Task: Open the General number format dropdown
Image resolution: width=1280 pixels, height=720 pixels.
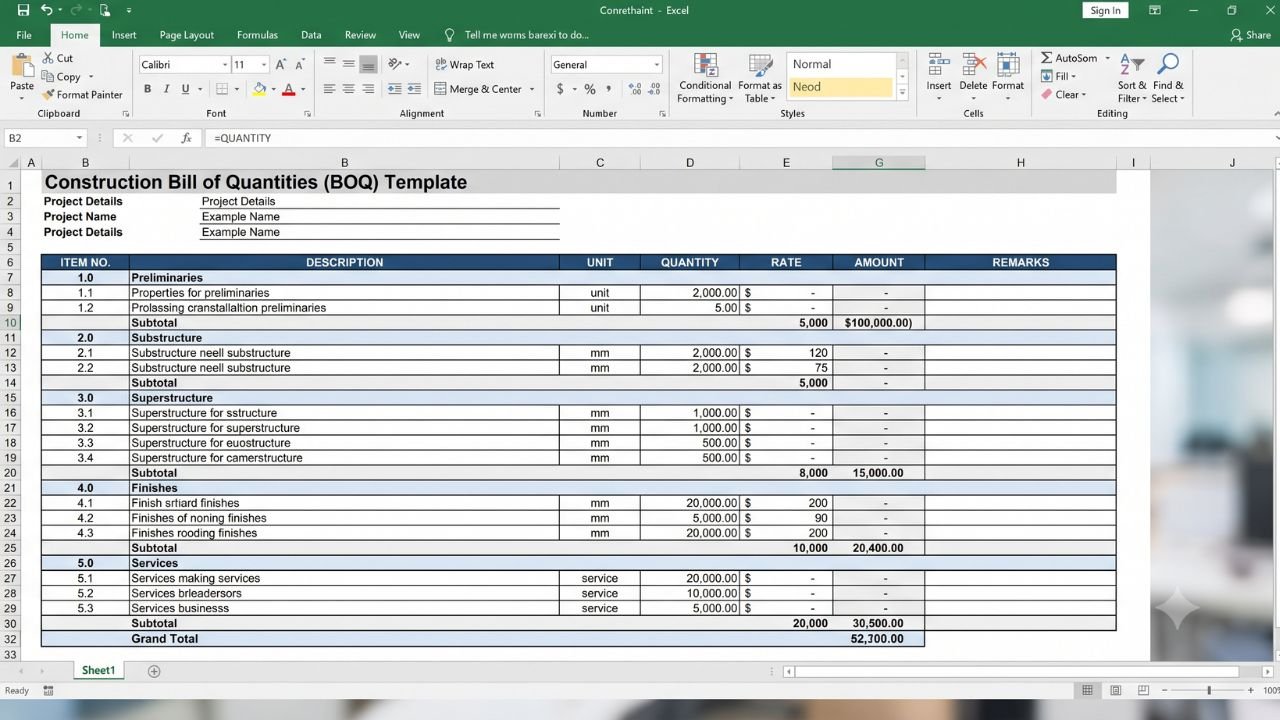Action: (656, 65)
